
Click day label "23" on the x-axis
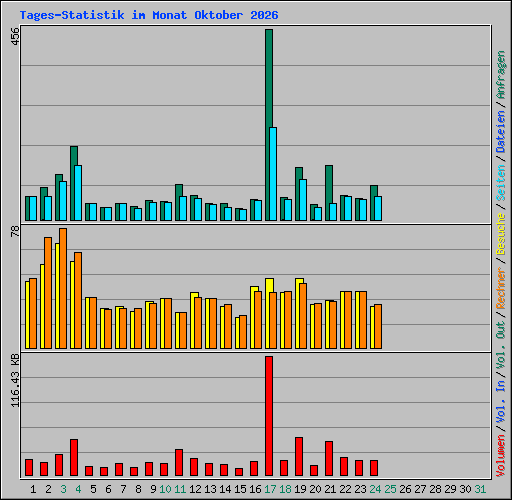pyautogui.click(x=360, y=489)
